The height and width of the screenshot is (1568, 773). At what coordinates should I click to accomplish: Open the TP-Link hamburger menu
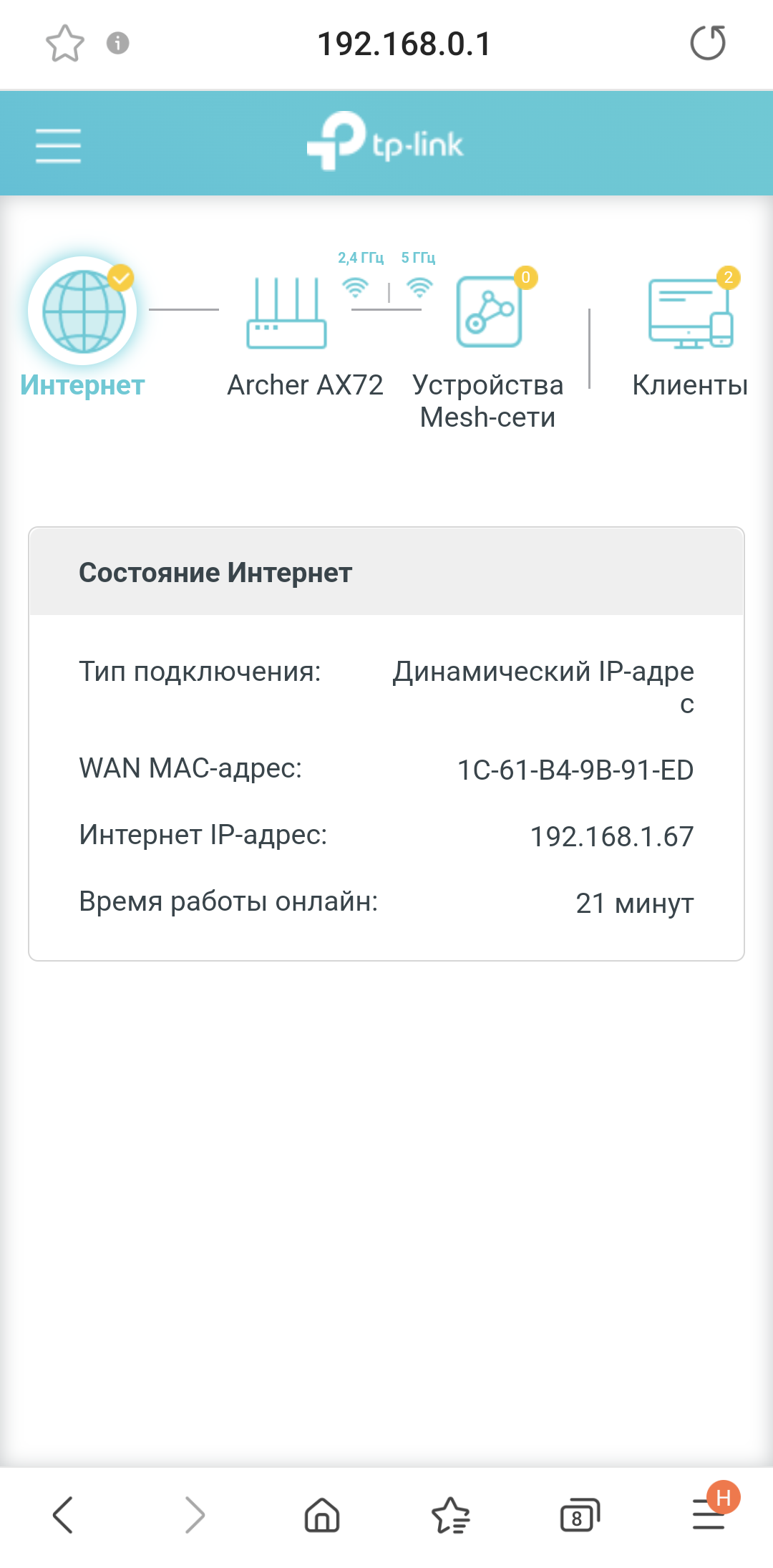(x=58, y=145)
